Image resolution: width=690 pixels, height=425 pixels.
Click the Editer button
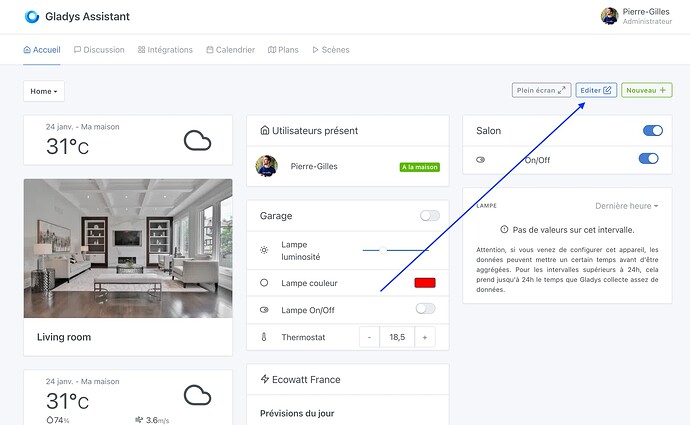596,90
